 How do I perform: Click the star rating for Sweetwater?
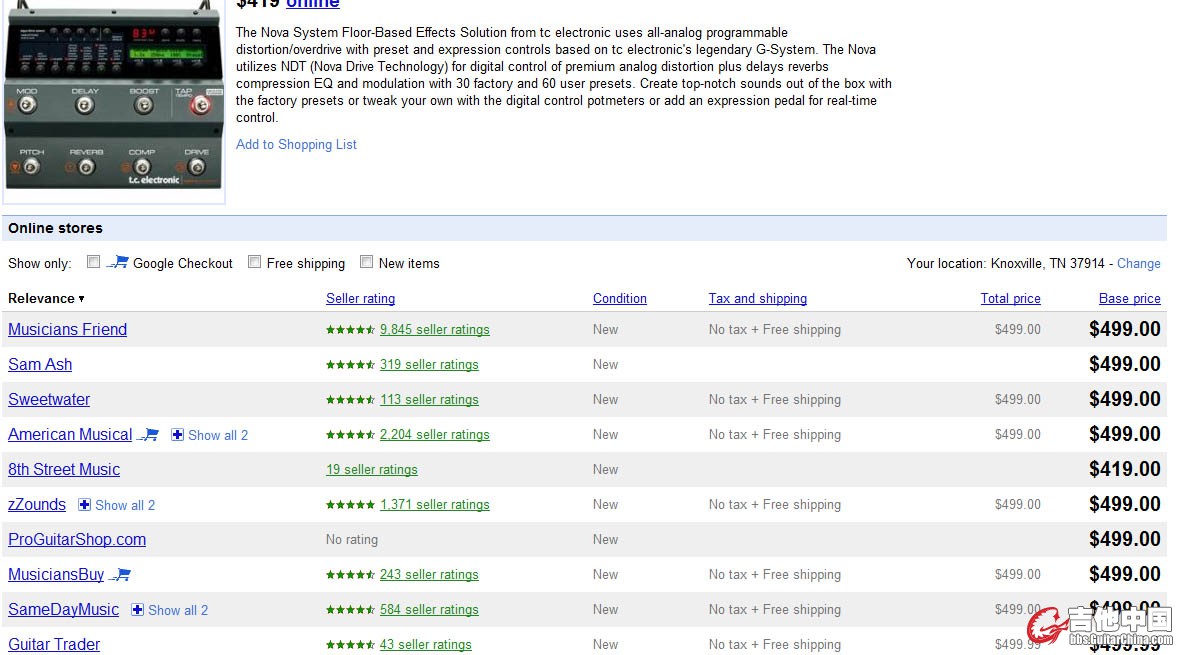click(x=350, y=400)
